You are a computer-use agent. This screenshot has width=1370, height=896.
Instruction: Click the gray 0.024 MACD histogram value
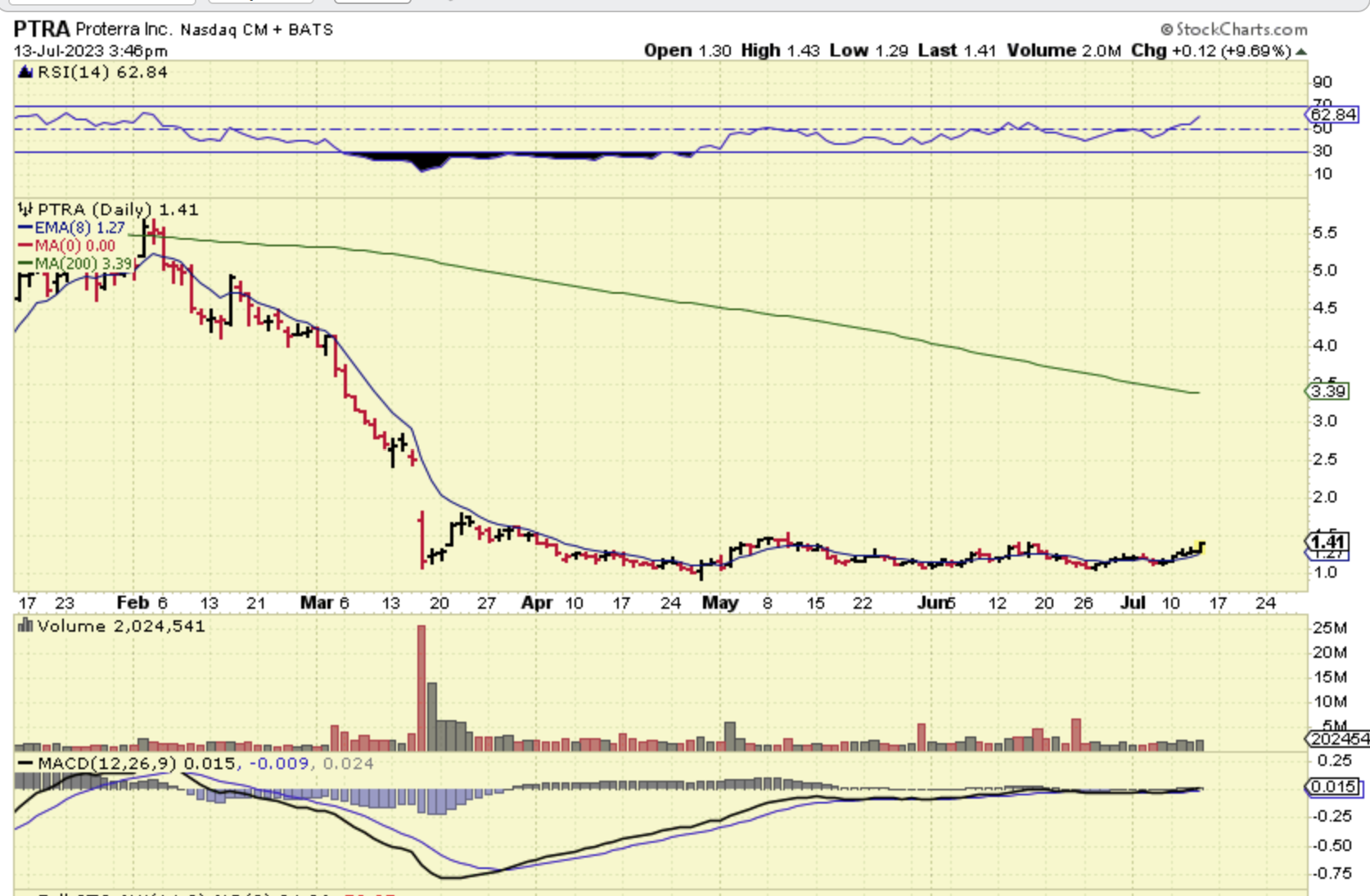tap(348, 763)
